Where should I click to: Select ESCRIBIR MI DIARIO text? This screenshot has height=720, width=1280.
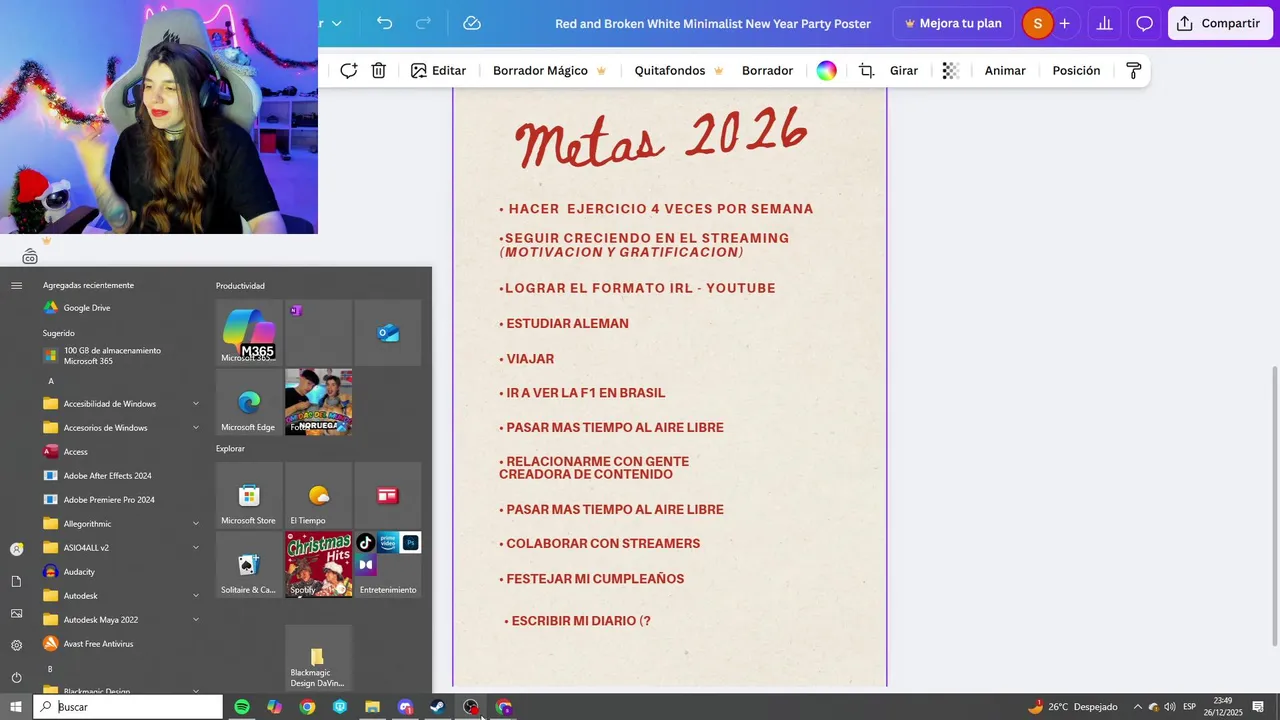point(578,621)
